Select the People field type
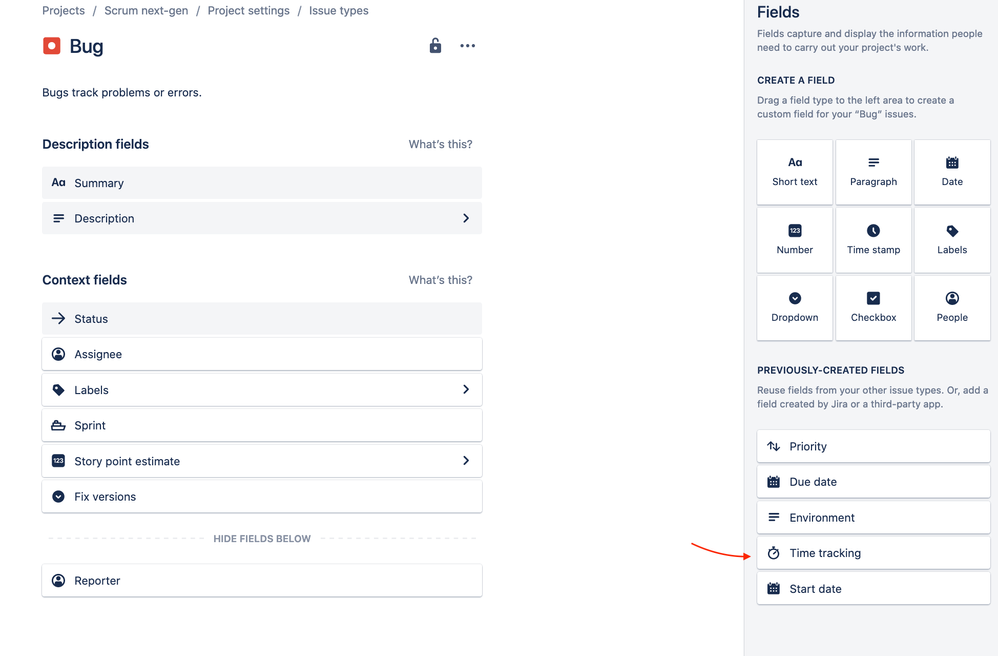This screenshot has width=998, height=656. coord(952,308)
